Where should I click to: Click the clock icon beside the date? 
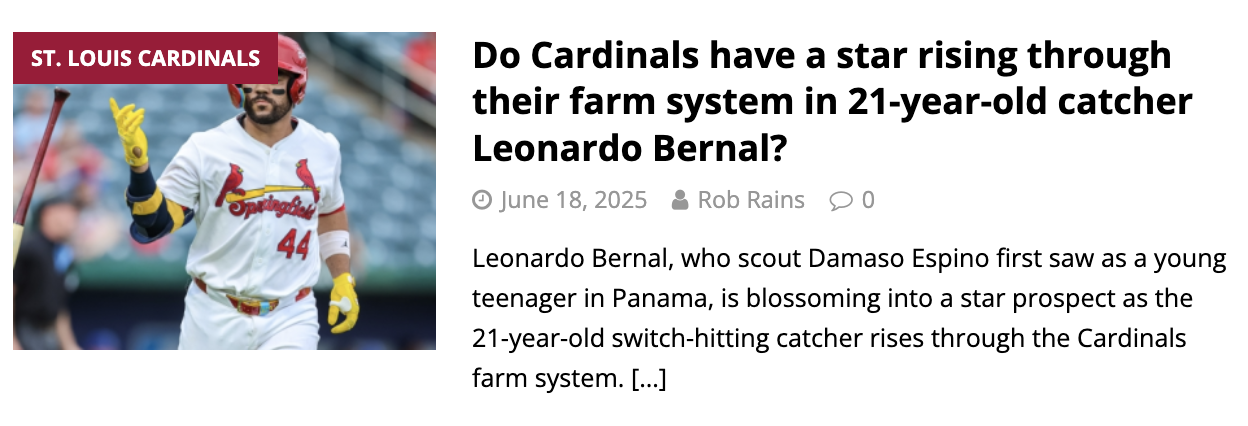click(482, 201)
